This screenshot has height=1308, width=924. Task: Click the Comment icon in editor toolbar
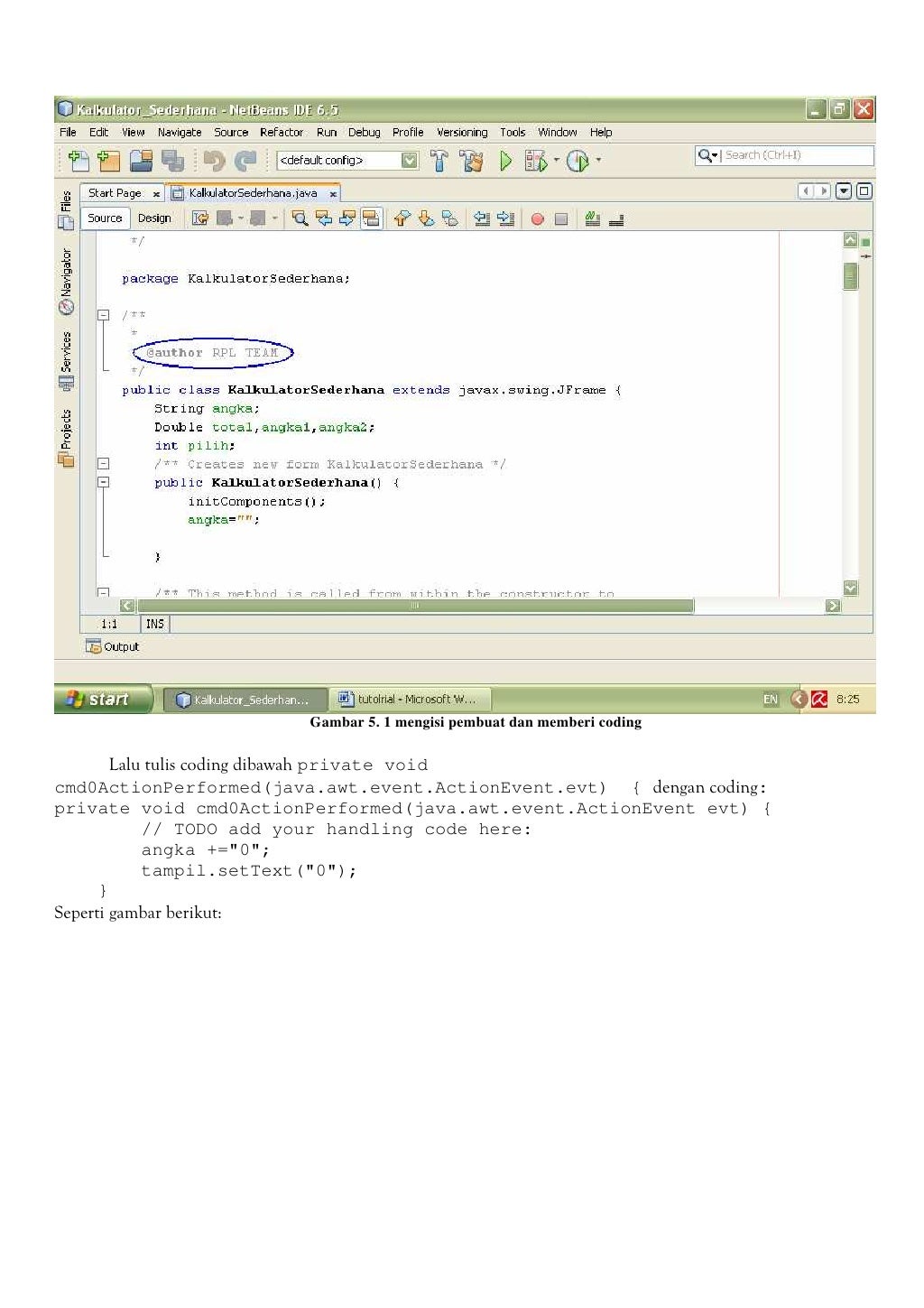coord(593,218)
